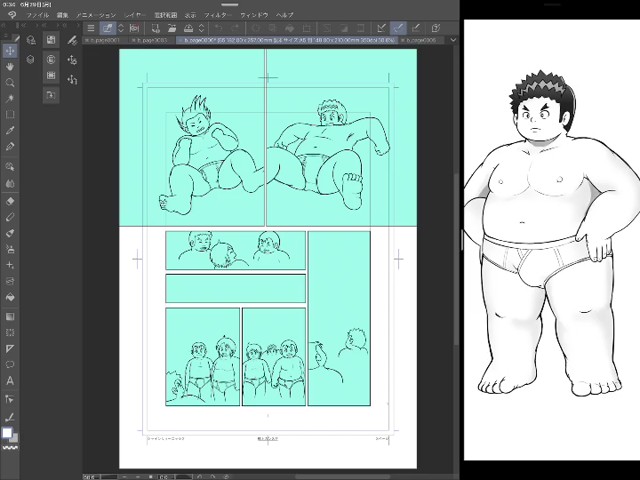
Task: Toggle the highlighted snap to ruler button
Action: coord(398,28)
